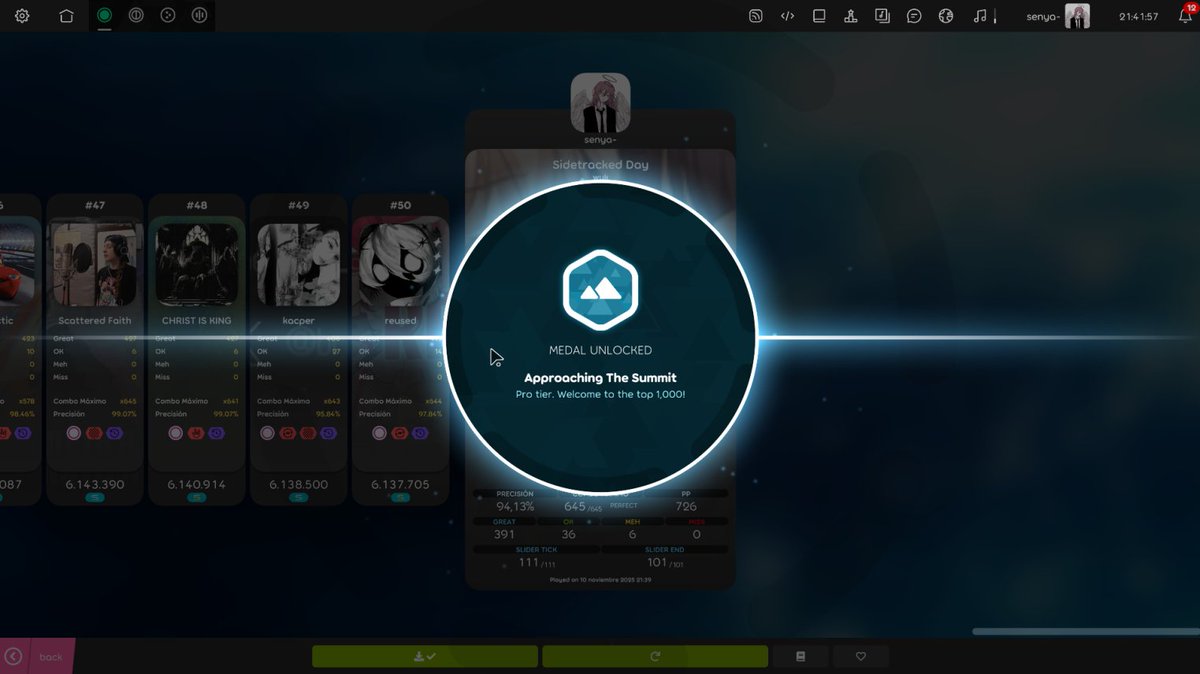This screenshot has height=674, width=1200.
Task: Click 'Sidetracked Day' song title
Action: [601, 165]
